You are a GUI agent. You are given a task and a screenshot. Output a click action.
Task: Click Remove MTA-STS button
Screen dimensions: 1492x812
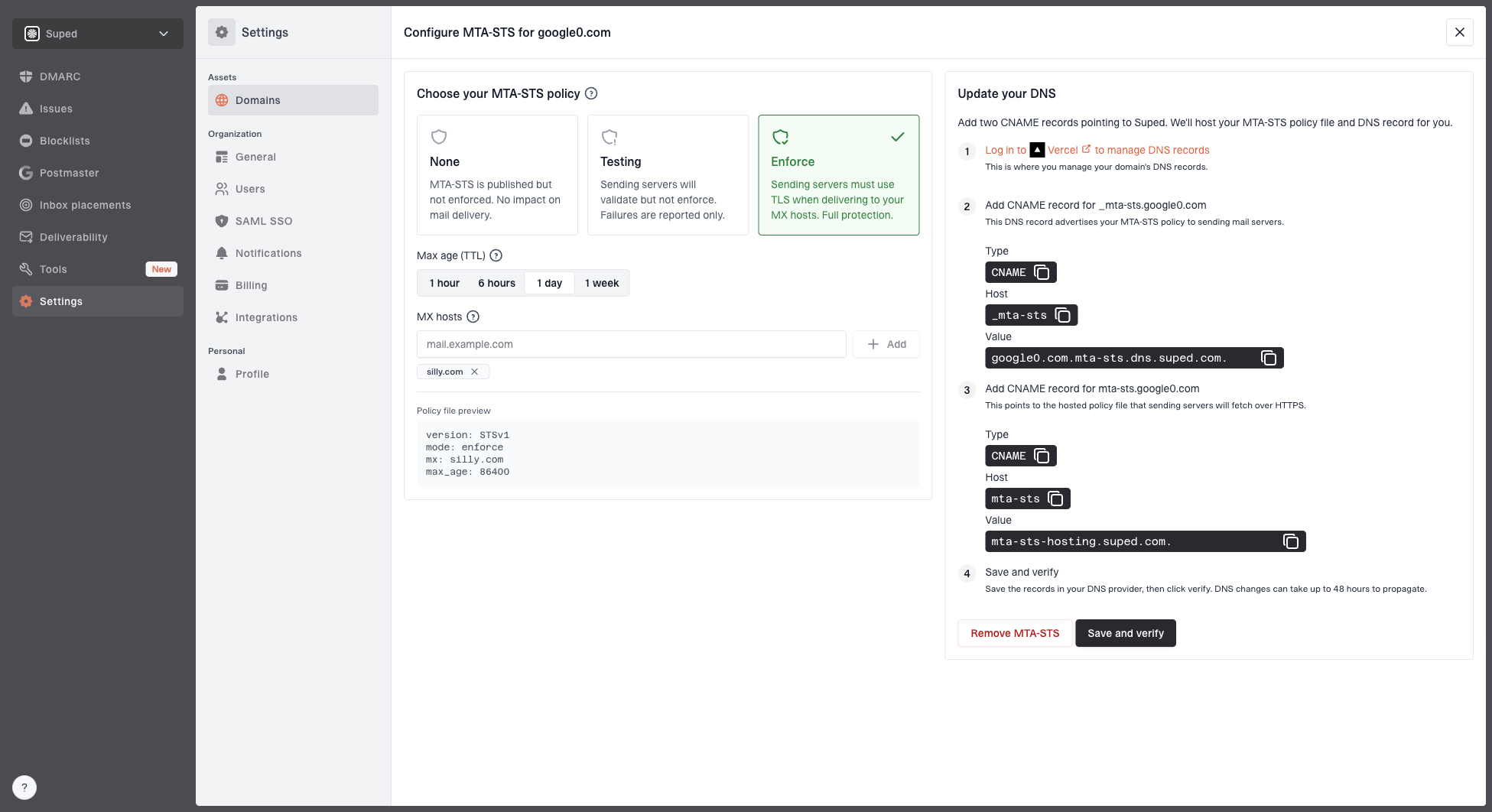point(1015,633)
